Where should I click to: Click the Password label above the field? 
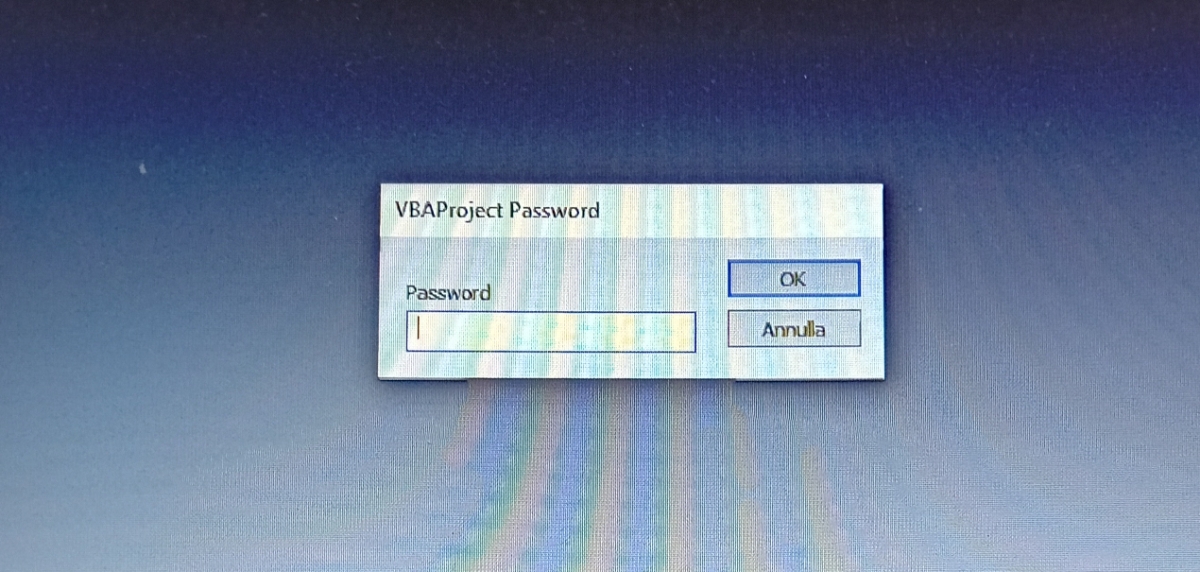click(x=448, y=293)
